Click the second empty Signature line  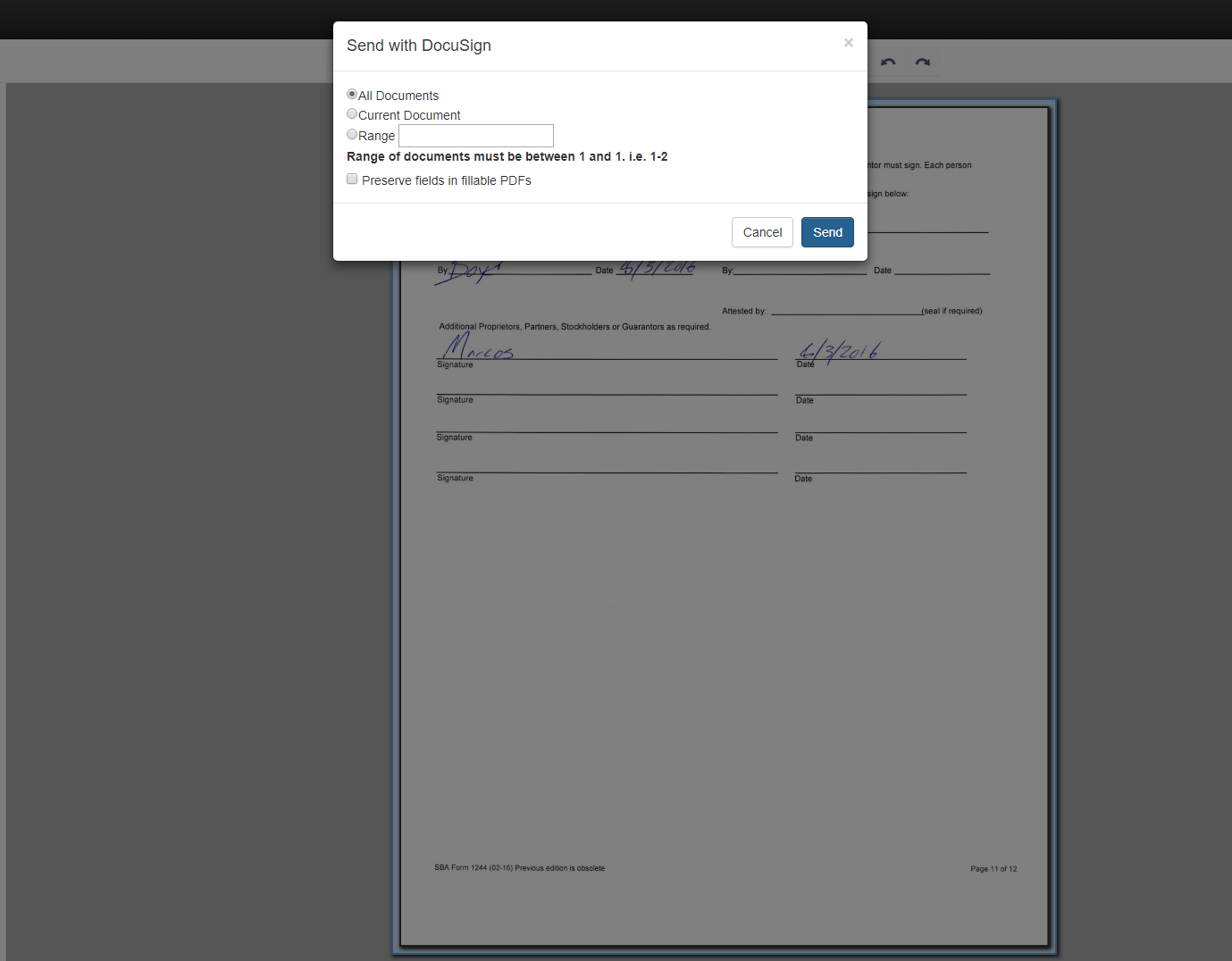coord(607,432)
